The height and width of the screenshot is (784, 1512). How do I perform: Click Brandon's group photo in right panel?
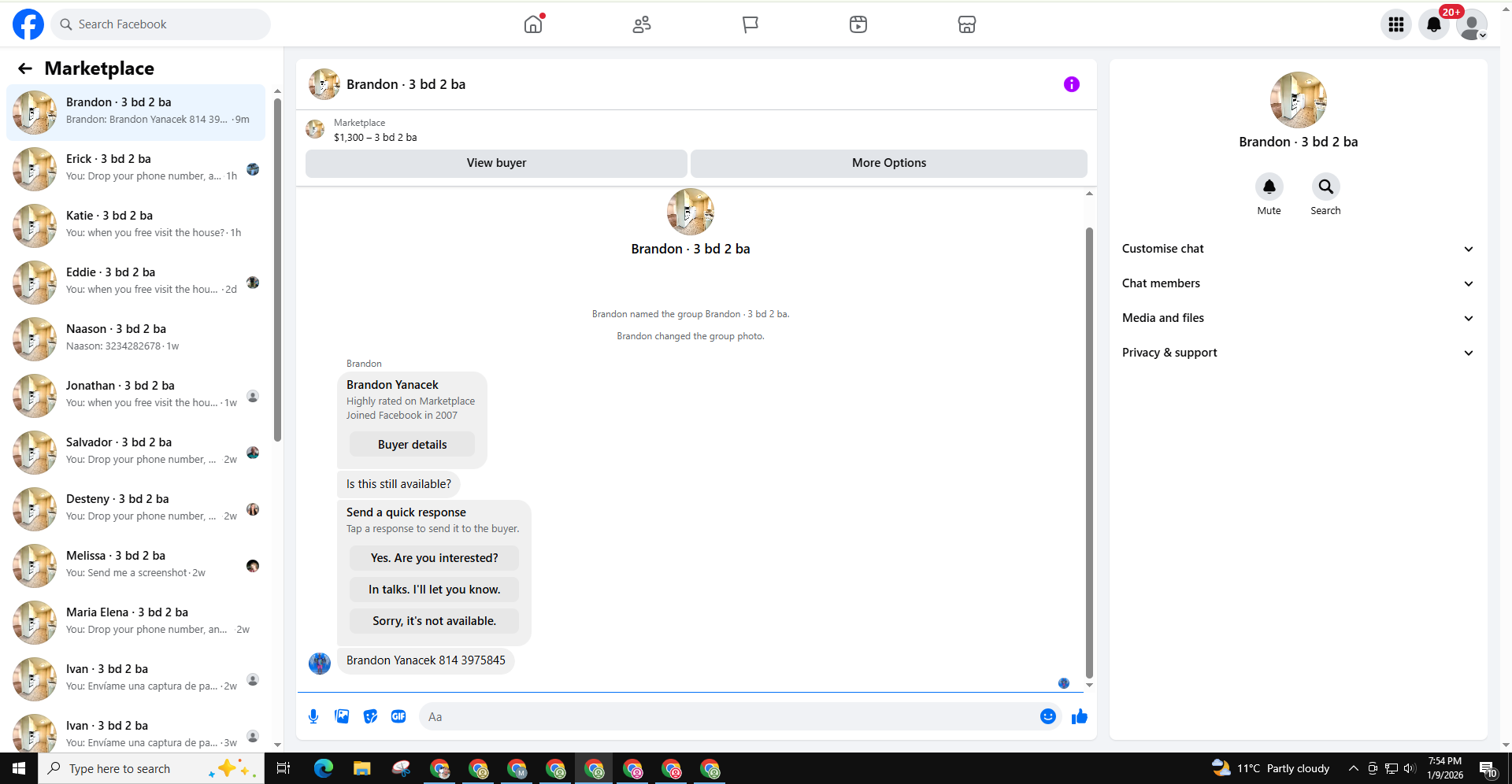[1298, 100]
